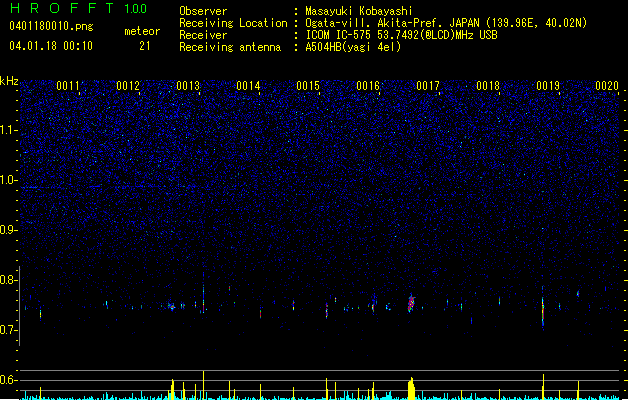Viewport: 629px width, 400px height.
Task: Click the Receiving Location label
Action: (x=233, y=23)
